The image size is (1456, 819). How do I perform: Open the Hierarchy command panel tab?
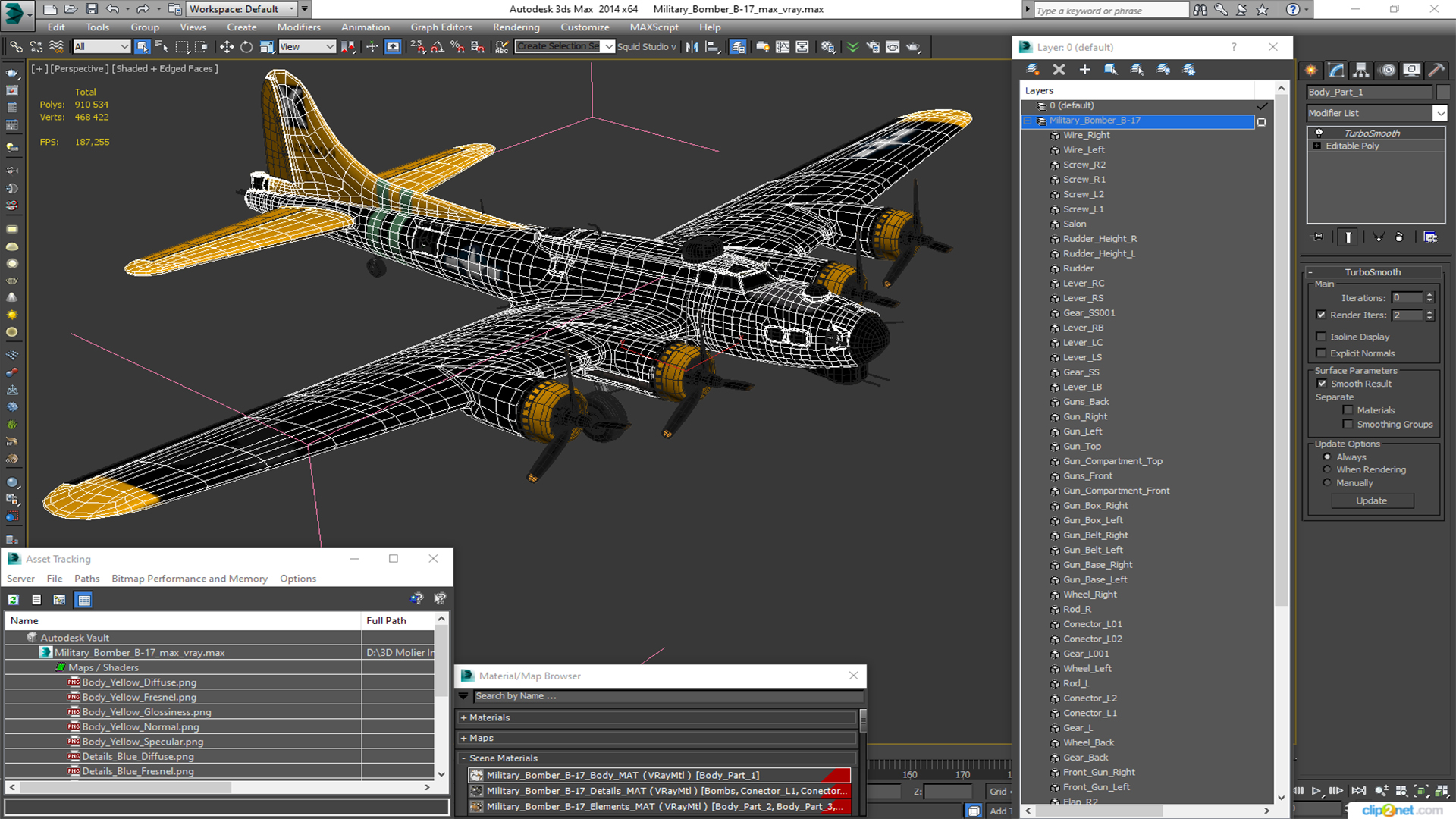pos(1361,70)
